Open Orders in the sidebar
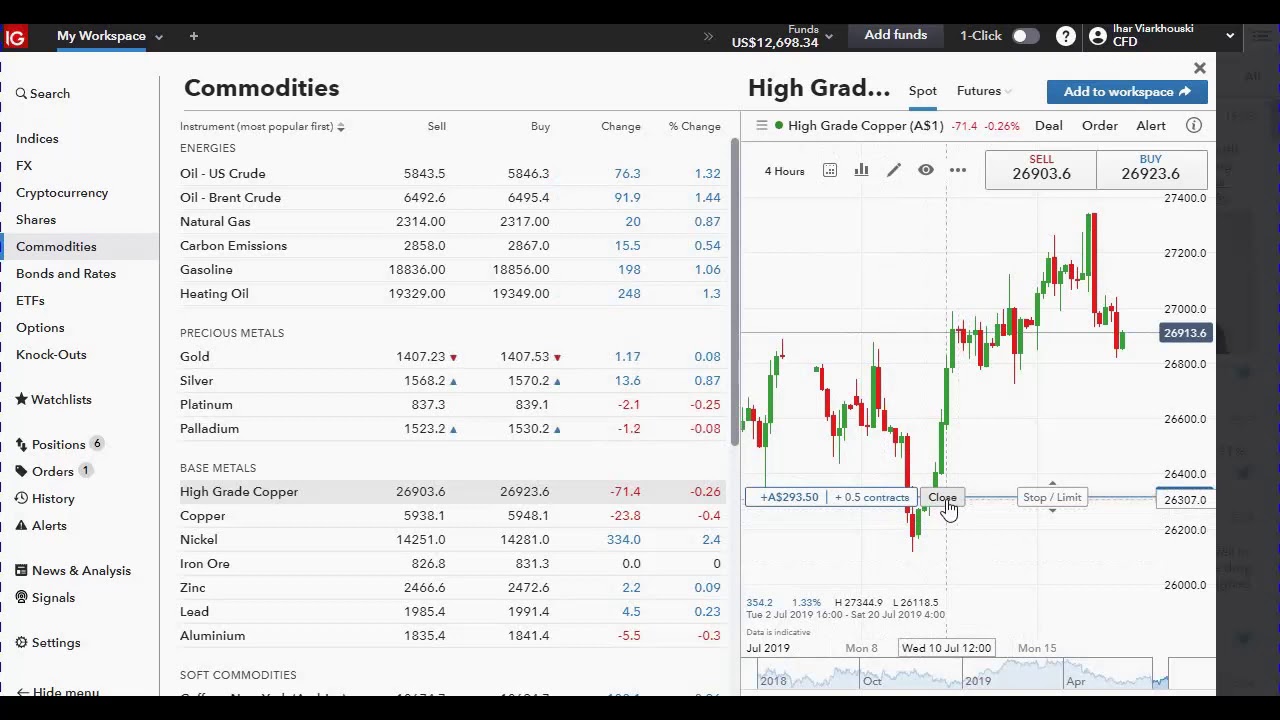Viewport: 1280px width, 720px height. click(x=53, y=472)
